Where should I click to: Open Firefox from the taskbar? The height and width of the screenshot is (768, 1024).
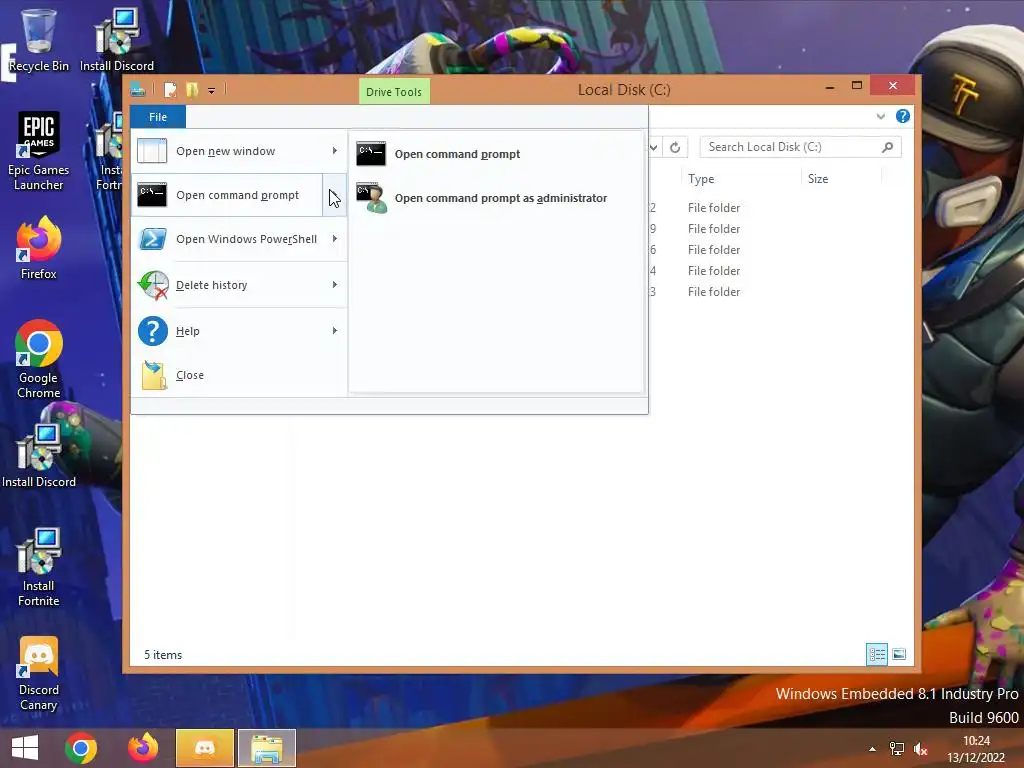point(142,748)
